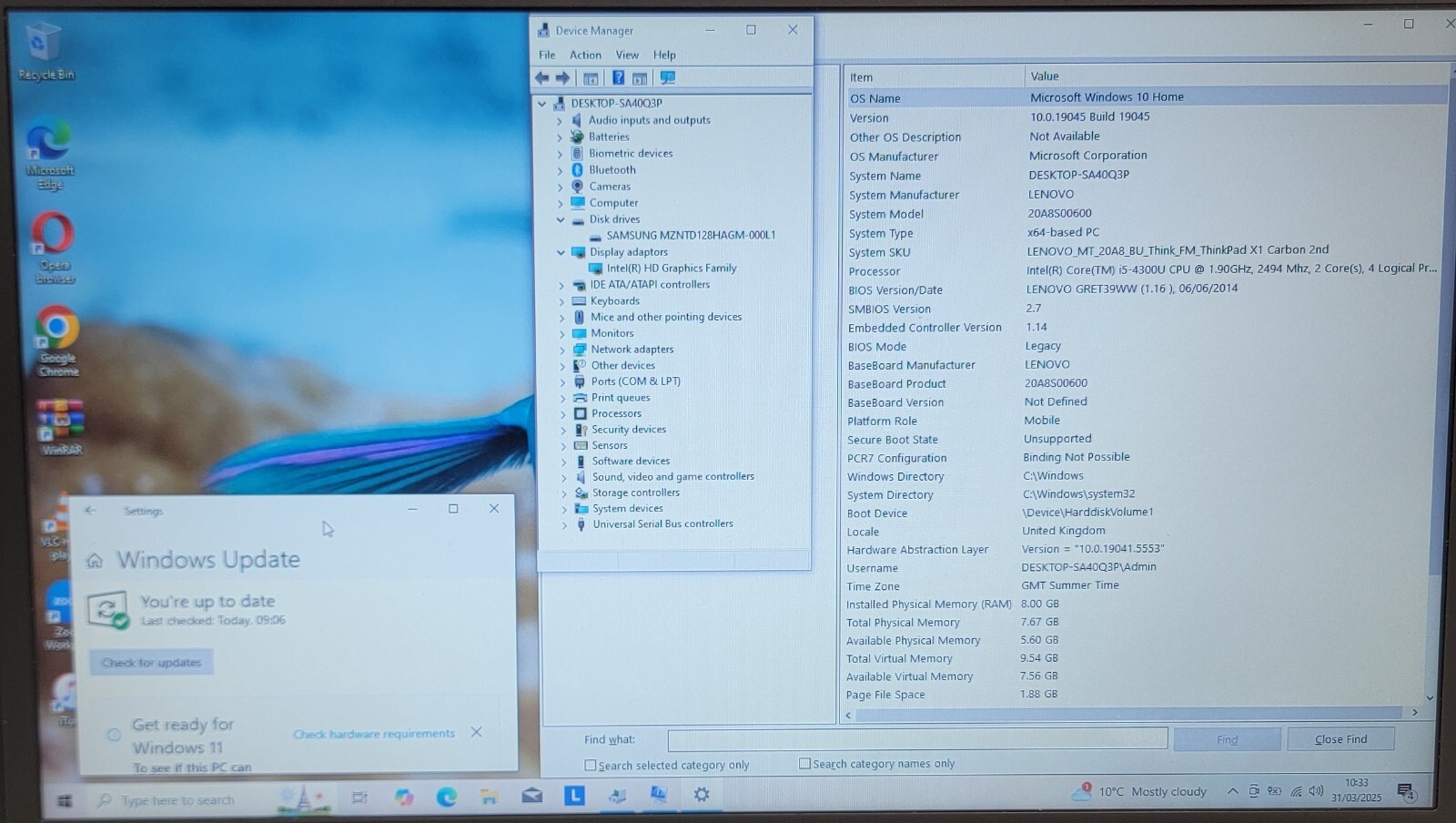Image resolution: width=1456 pixels, height=823 pixels.
Task: Select WinRAR desktop shortcut
Action: (60, 427)
